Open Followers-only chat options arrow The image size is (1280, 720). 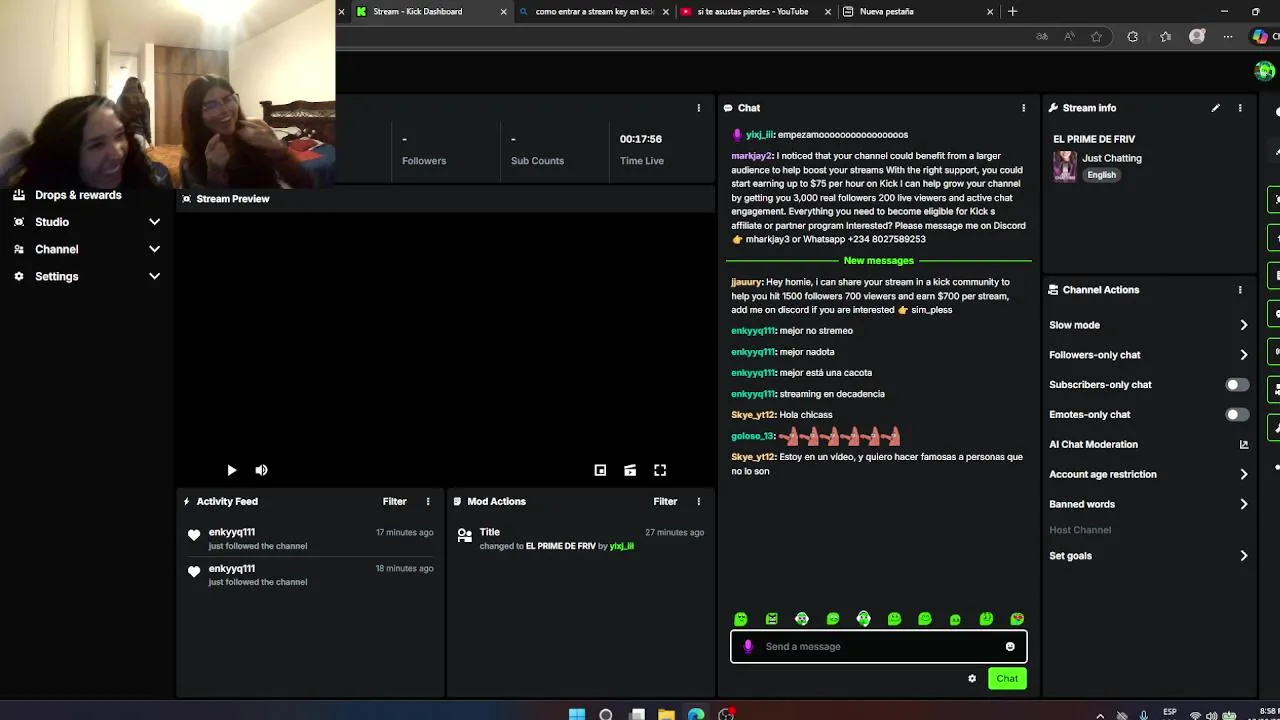(1244, 355)
